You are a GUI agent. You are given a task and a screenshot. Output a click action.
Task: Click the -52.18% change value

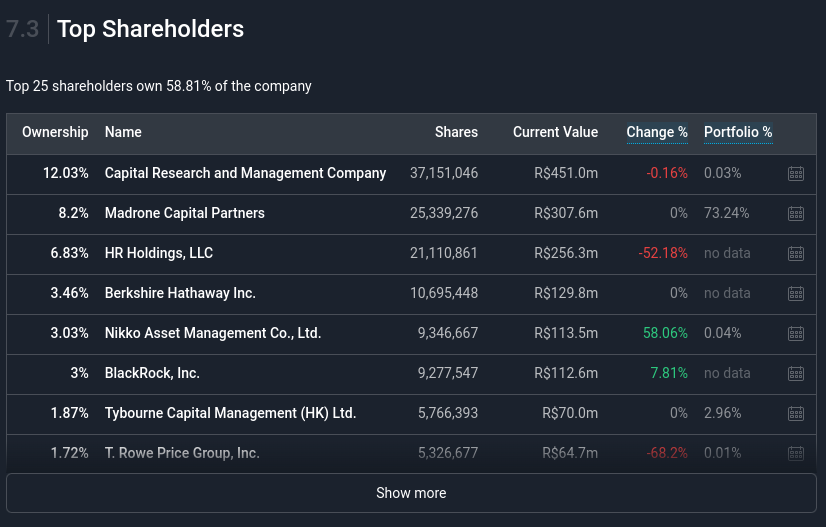663,253
